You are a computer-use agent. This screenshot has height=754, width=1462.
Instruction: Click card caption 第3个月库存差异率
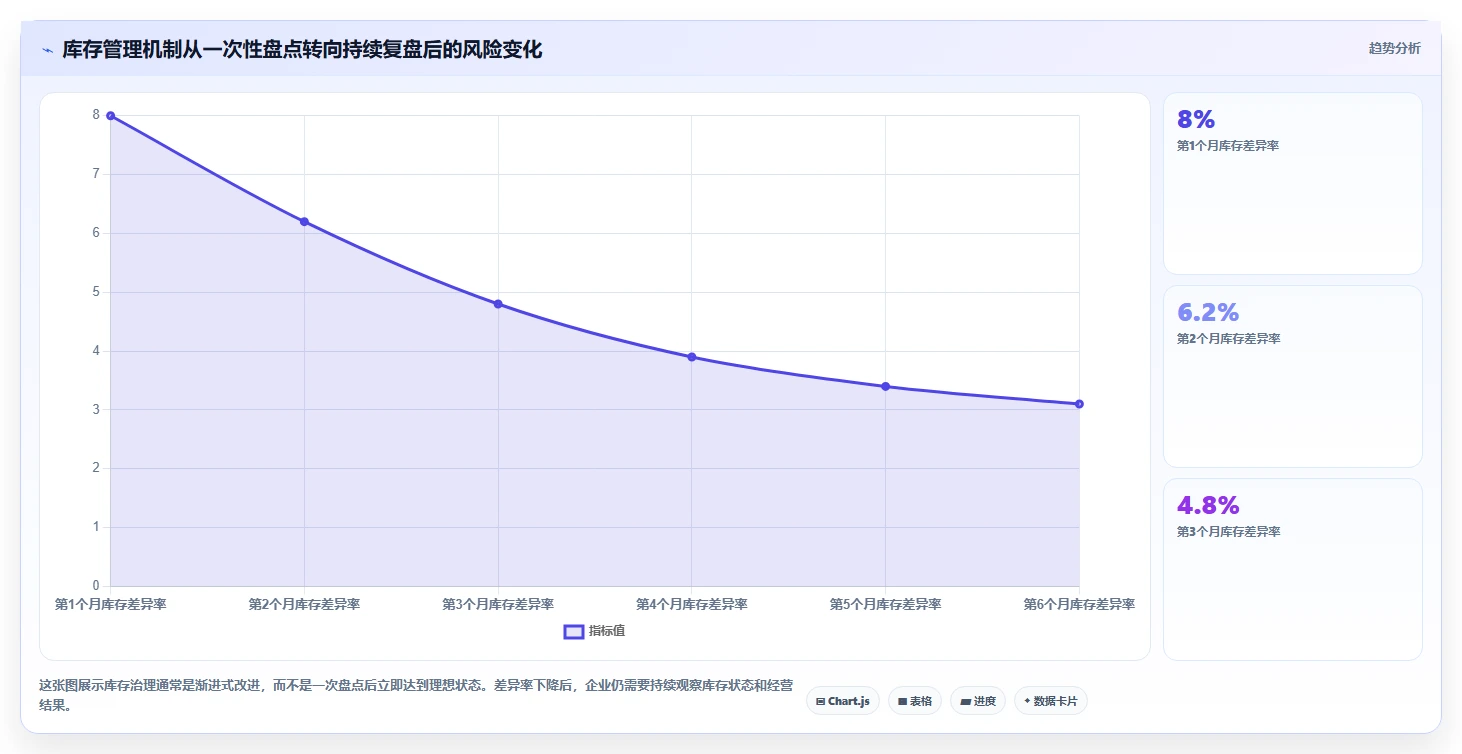point(1228,532)
